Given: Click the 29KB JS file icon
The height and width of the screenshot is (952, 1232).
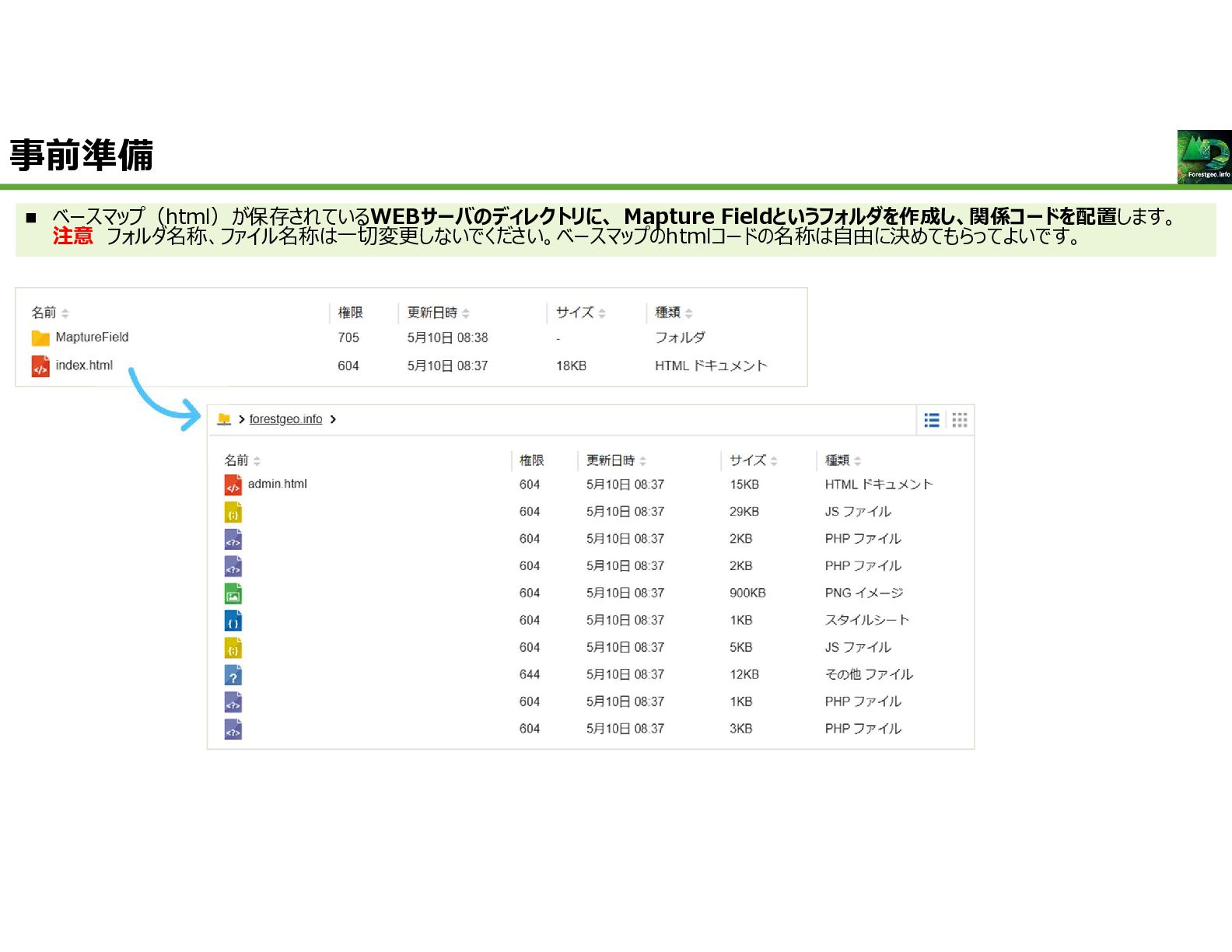Looking at the screenshot, I should point(233,512).
